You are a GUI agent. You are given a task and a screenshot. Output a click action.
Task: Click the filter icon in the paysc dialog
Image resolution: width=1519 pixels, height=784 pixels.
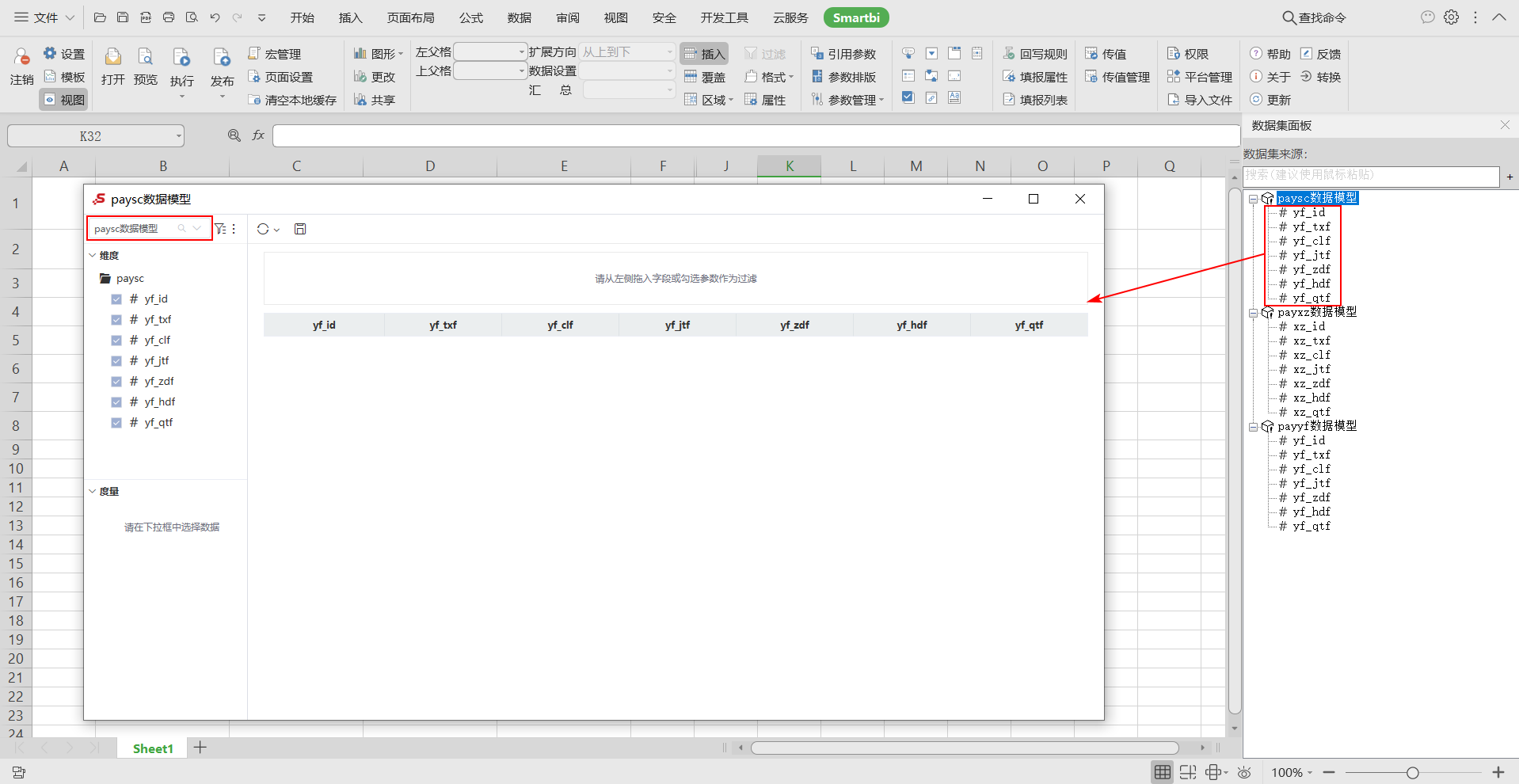(220, 229)
